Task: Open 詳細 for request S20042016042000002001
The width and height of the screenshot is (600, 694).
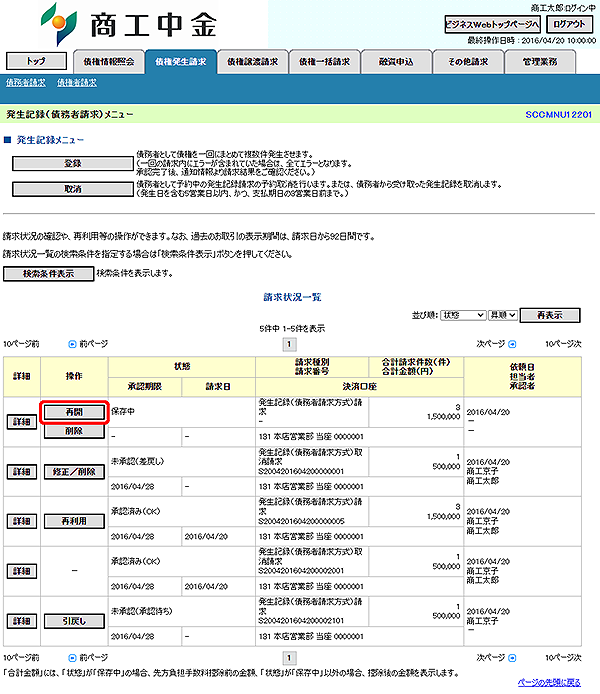Action: 22,571
